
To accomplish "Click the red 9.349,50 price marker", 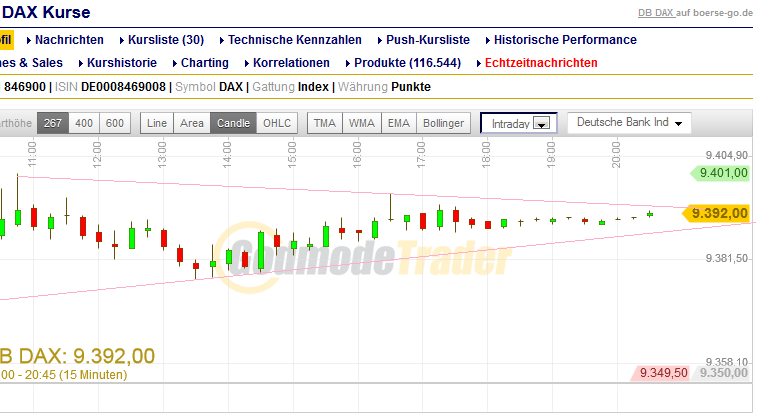I will (x=659, y=373).
